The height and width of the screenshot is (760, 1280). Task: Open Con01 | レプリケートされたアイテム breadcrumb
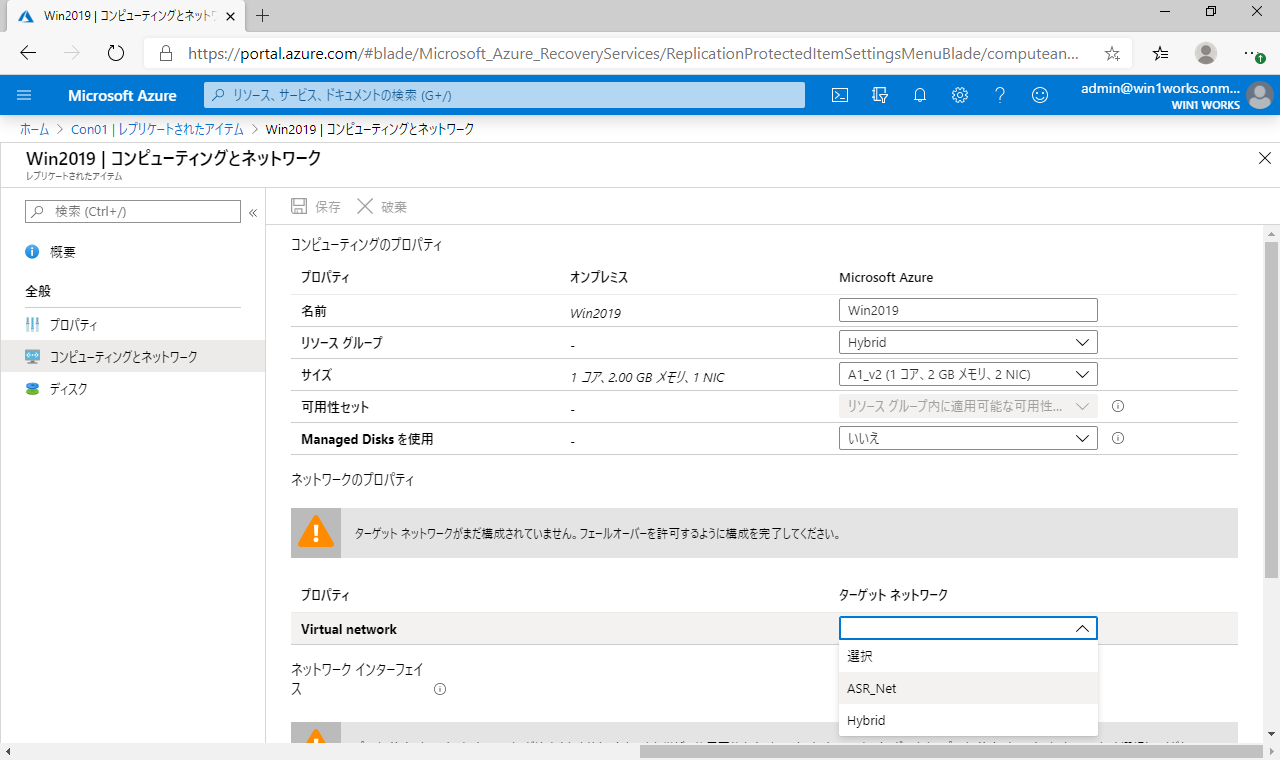157,129
